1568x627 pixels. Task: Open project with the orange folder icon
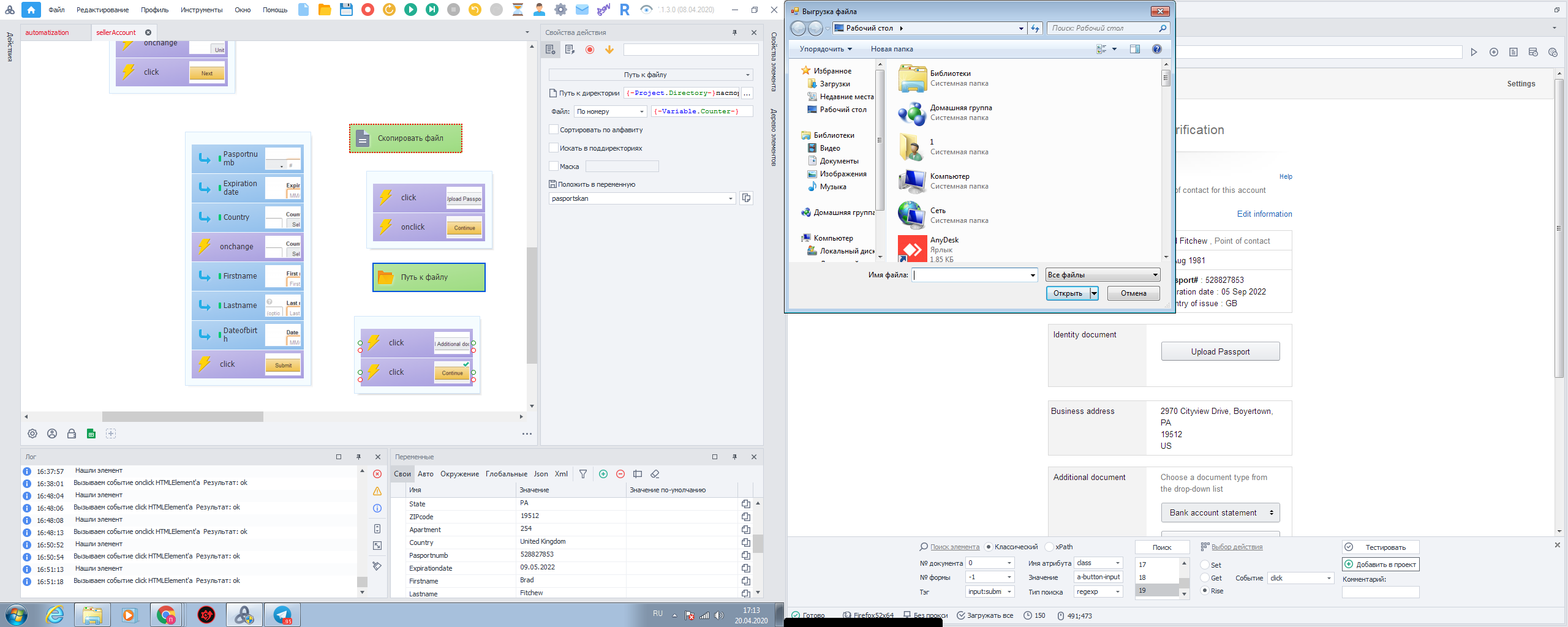coord(325,10)
